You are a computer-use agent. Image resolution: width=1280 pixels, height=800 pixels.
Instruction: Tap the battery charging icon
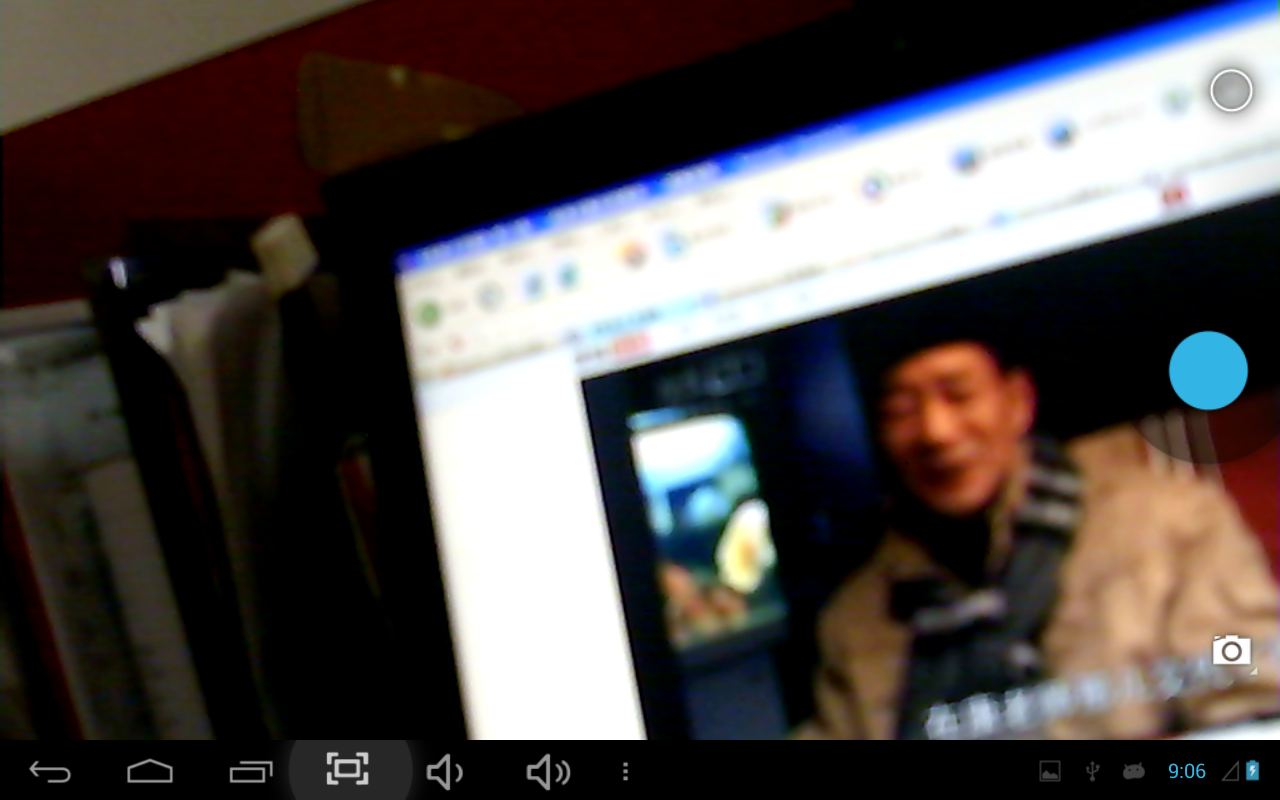click(x=1253, y=771)
